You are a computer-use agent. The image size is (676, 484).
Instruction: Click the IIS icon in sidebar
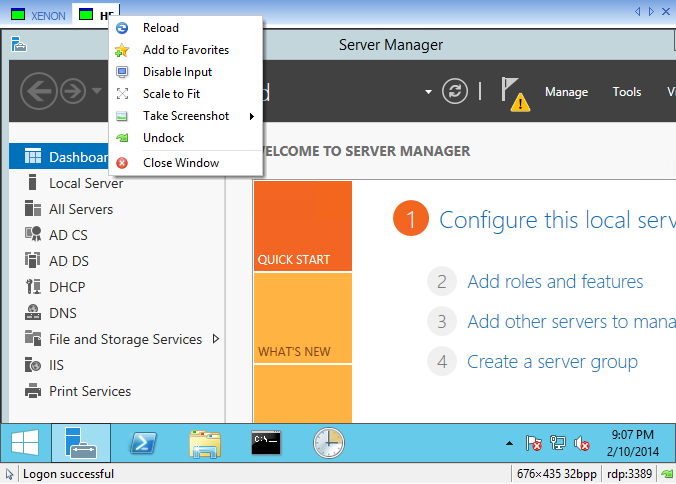(x=33, y=365)
